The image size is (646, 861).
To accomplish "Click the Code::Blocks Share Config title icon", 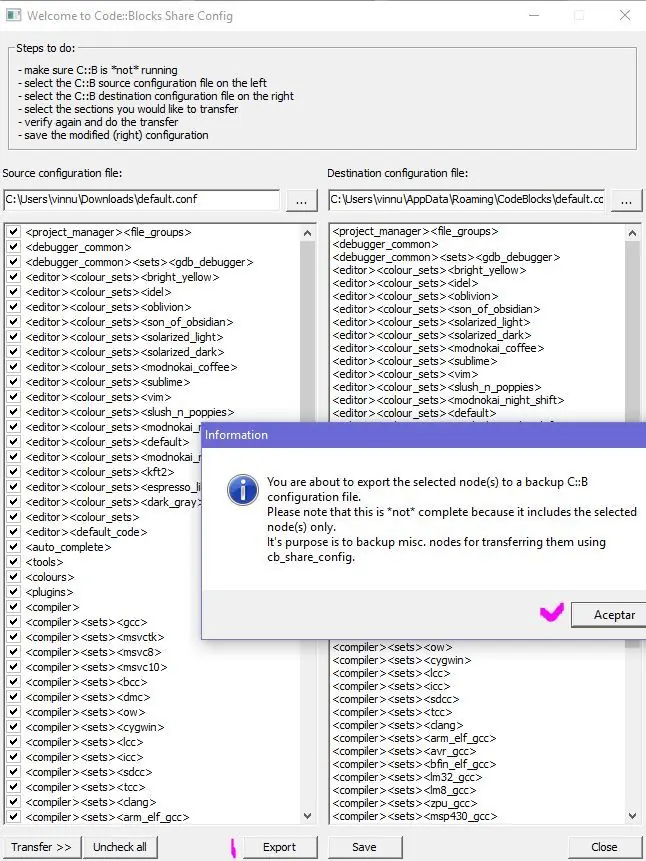I will pos(13,15).
